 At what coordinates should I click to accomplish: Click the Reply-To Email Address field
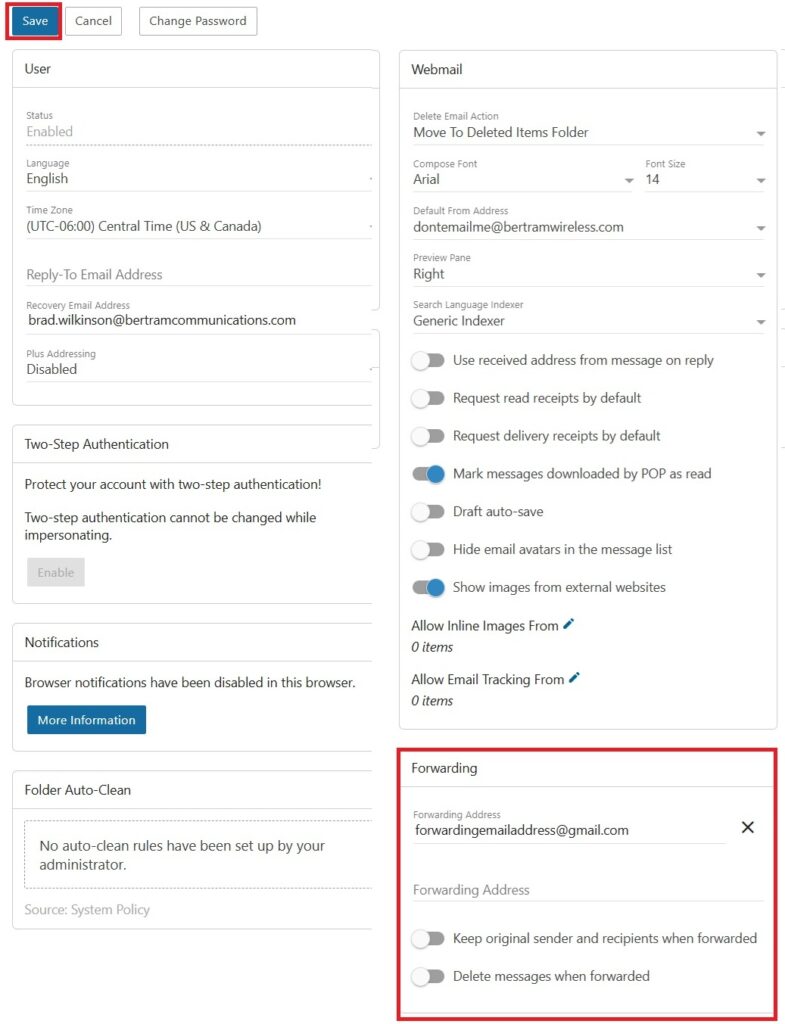(196, 274)
